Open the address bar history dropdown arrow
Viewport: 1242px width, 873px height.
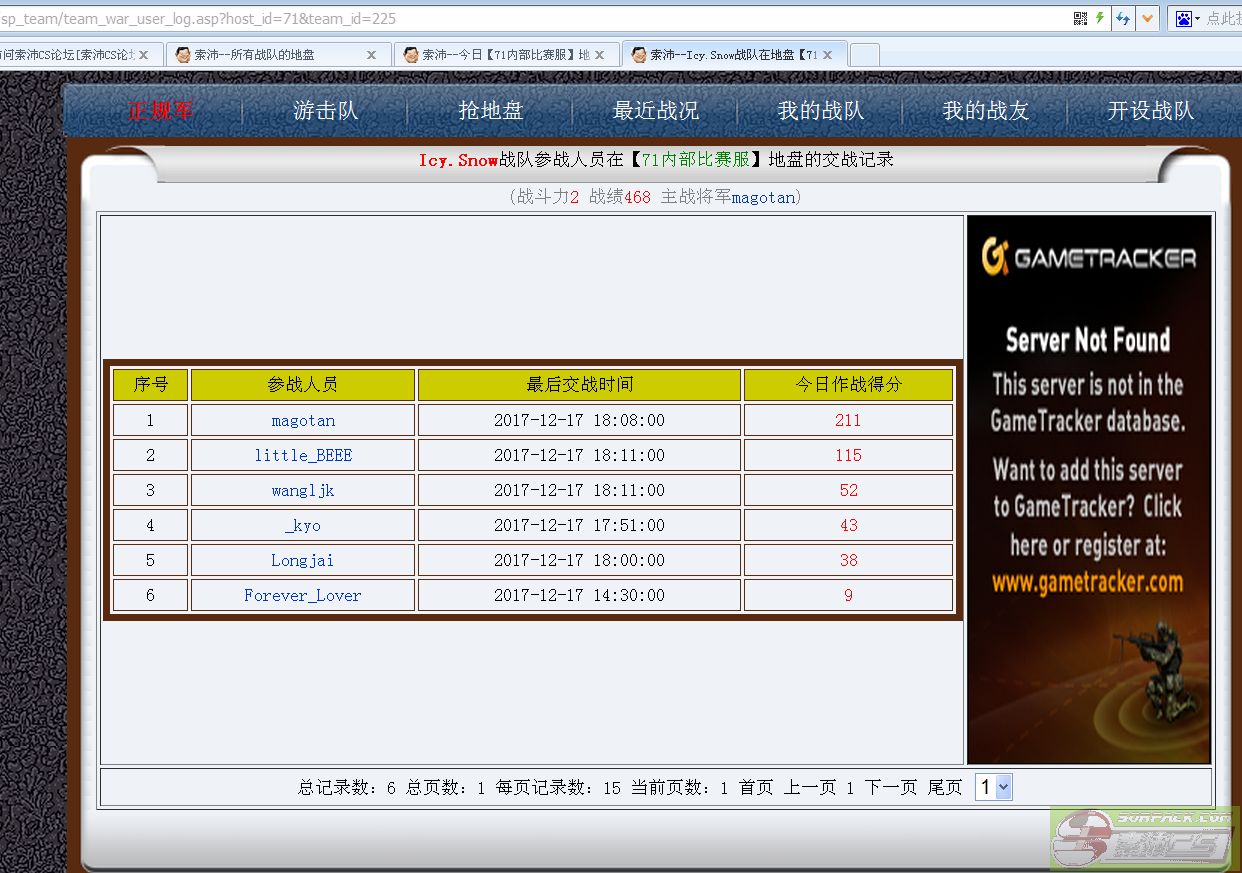[1147, 18]
